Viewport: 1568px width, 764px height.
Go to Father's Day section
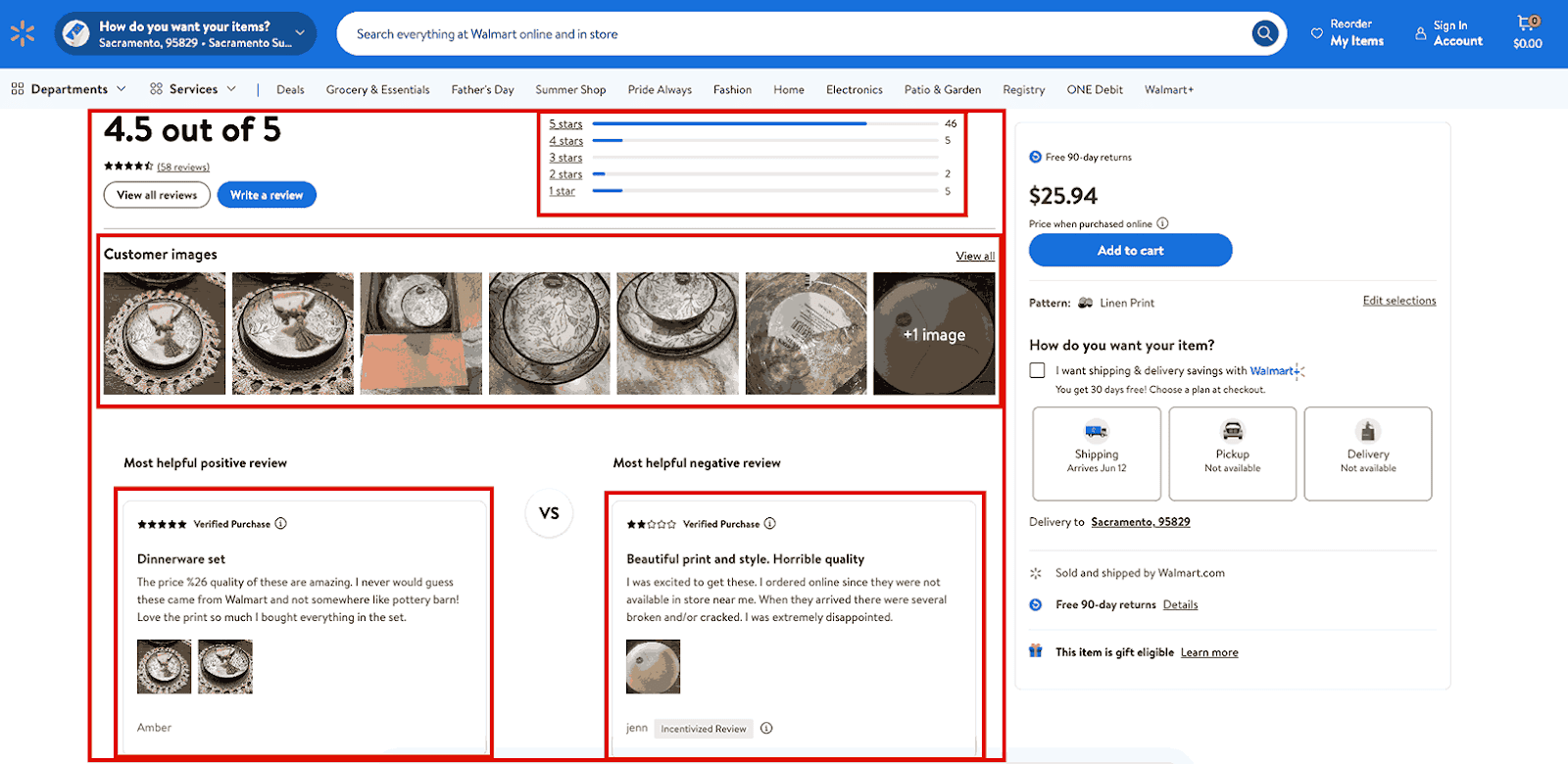482,89
